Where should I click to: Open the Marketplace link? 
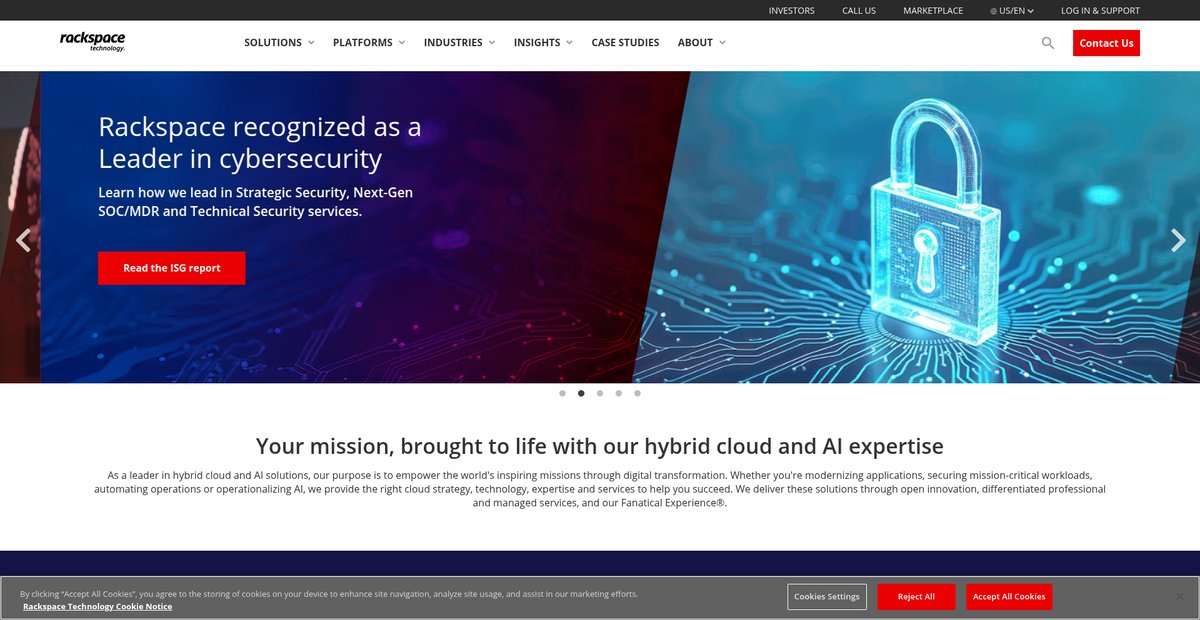coord(933,11)
